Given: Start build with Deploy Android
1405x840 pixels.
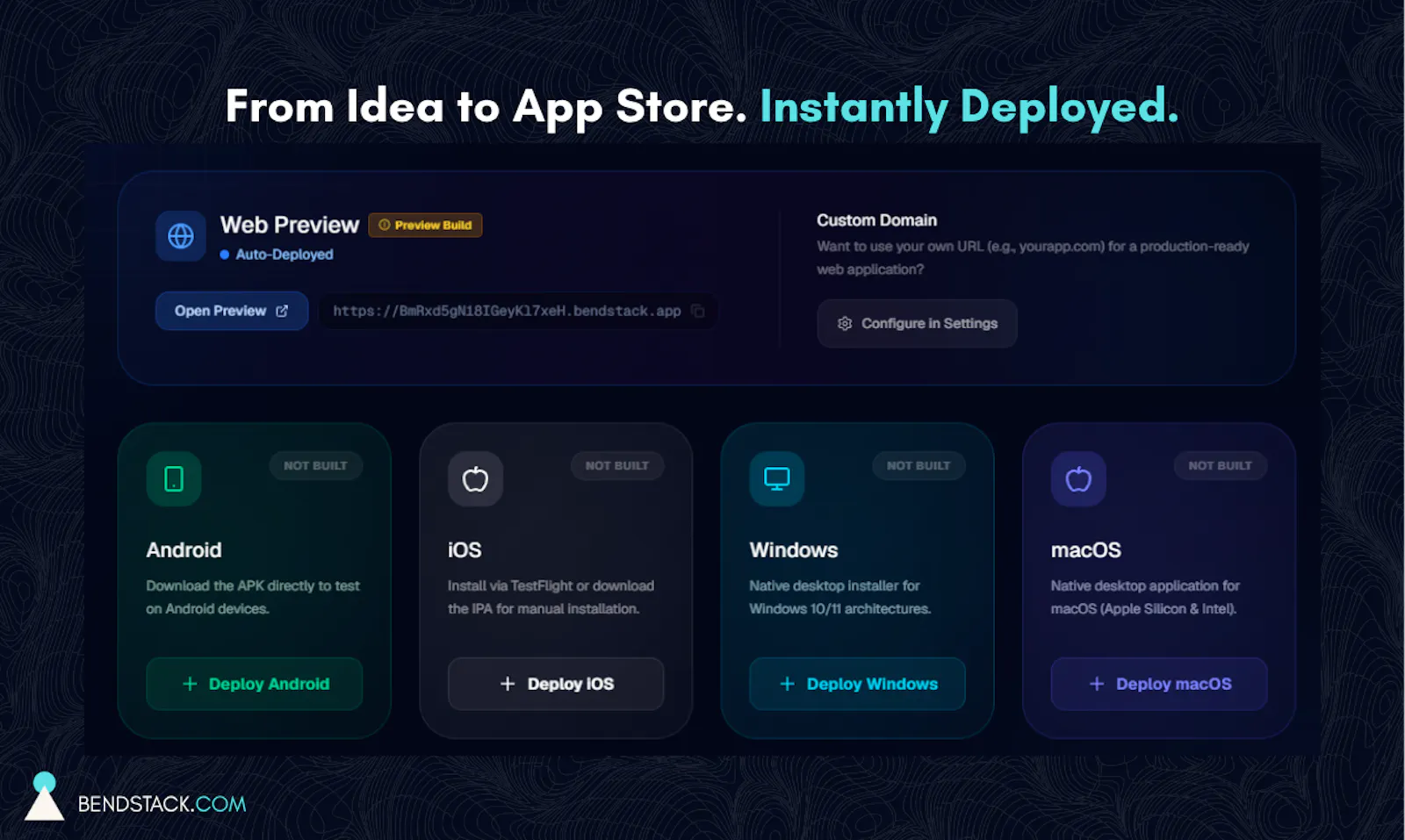Looking at the screenshot, I should click(255, 684).
